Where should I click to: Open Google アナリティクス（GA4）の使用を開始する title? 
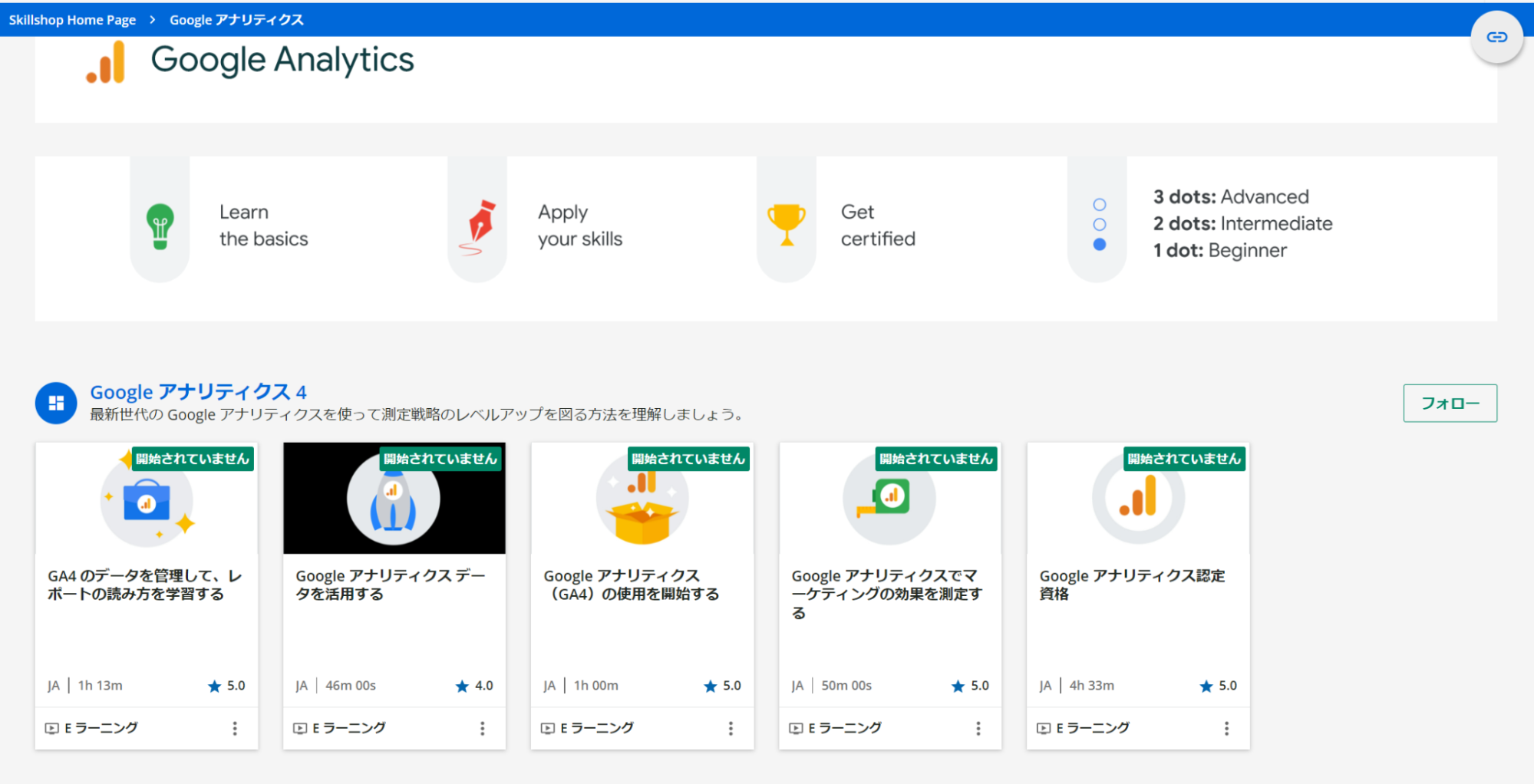[632, 585]
